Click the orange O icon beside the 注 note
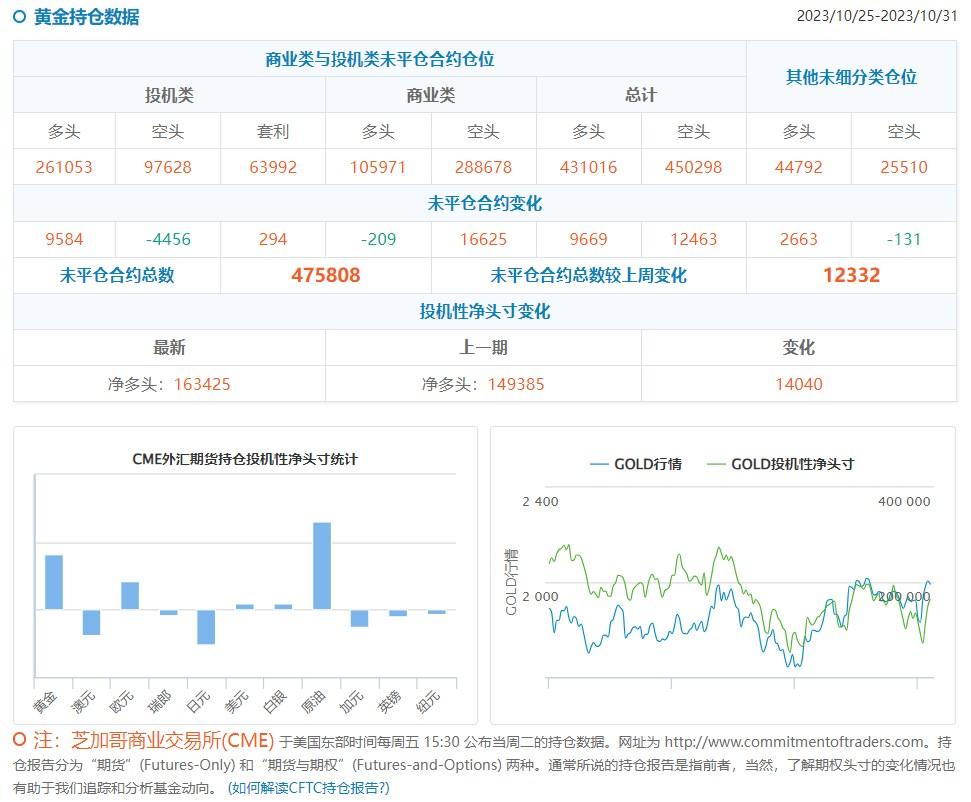Viewport: 971px width, 802px height. (18, 741)
